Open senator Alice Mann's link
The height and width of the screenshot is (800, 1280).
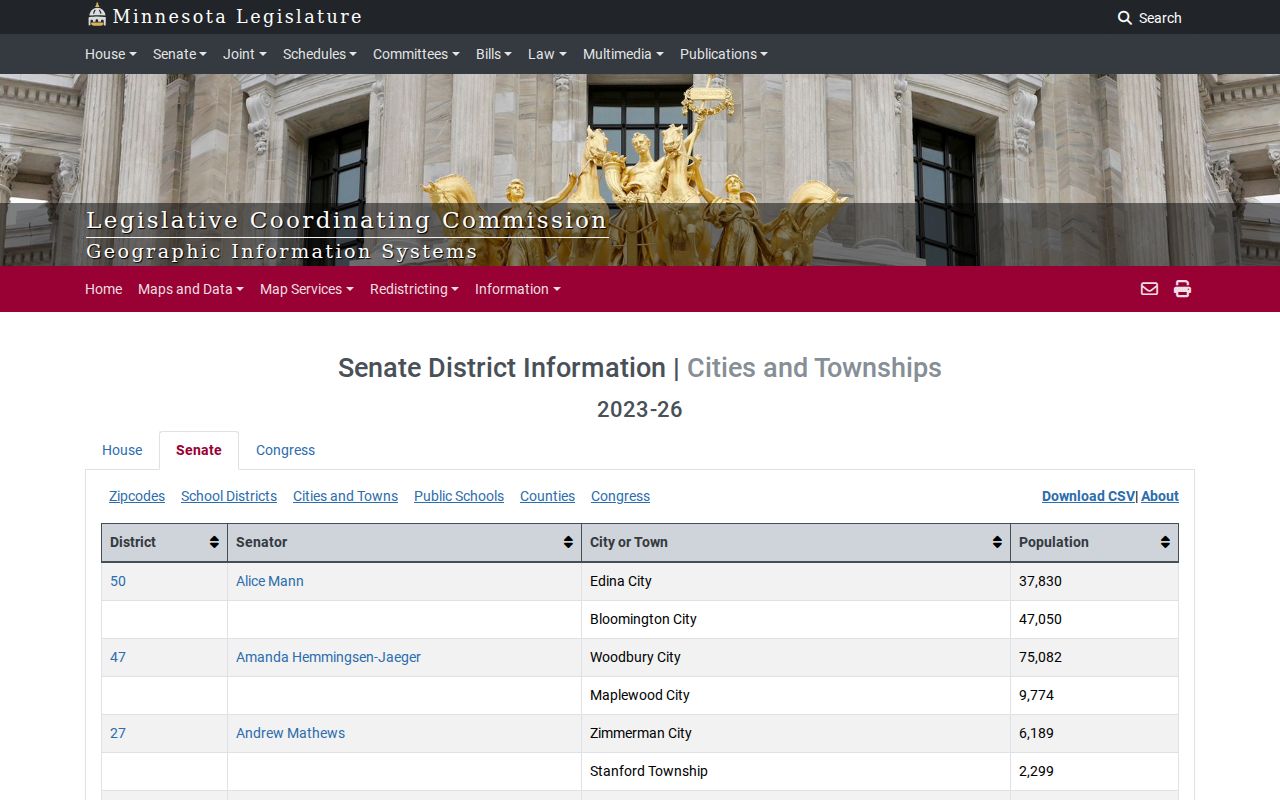coord(270,581)
